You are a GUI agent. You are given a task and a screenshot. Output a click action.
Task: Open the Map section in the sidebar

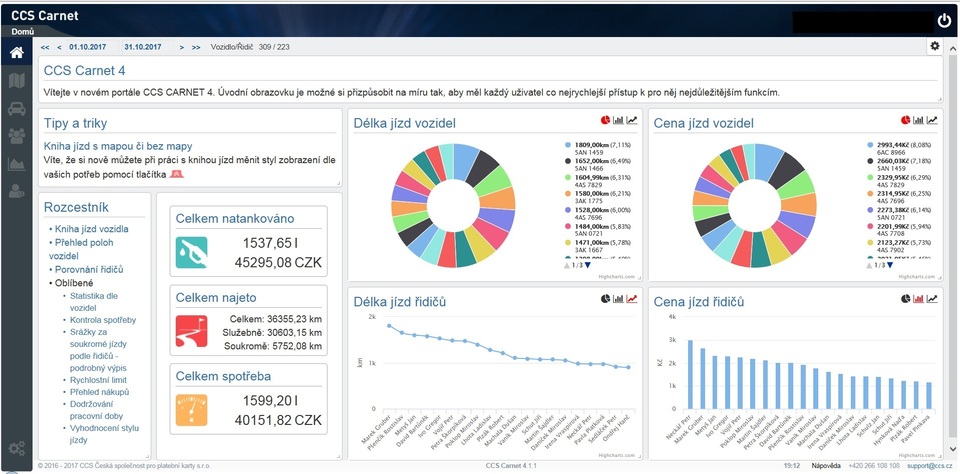pyautogui.click(x=17, y=81)
